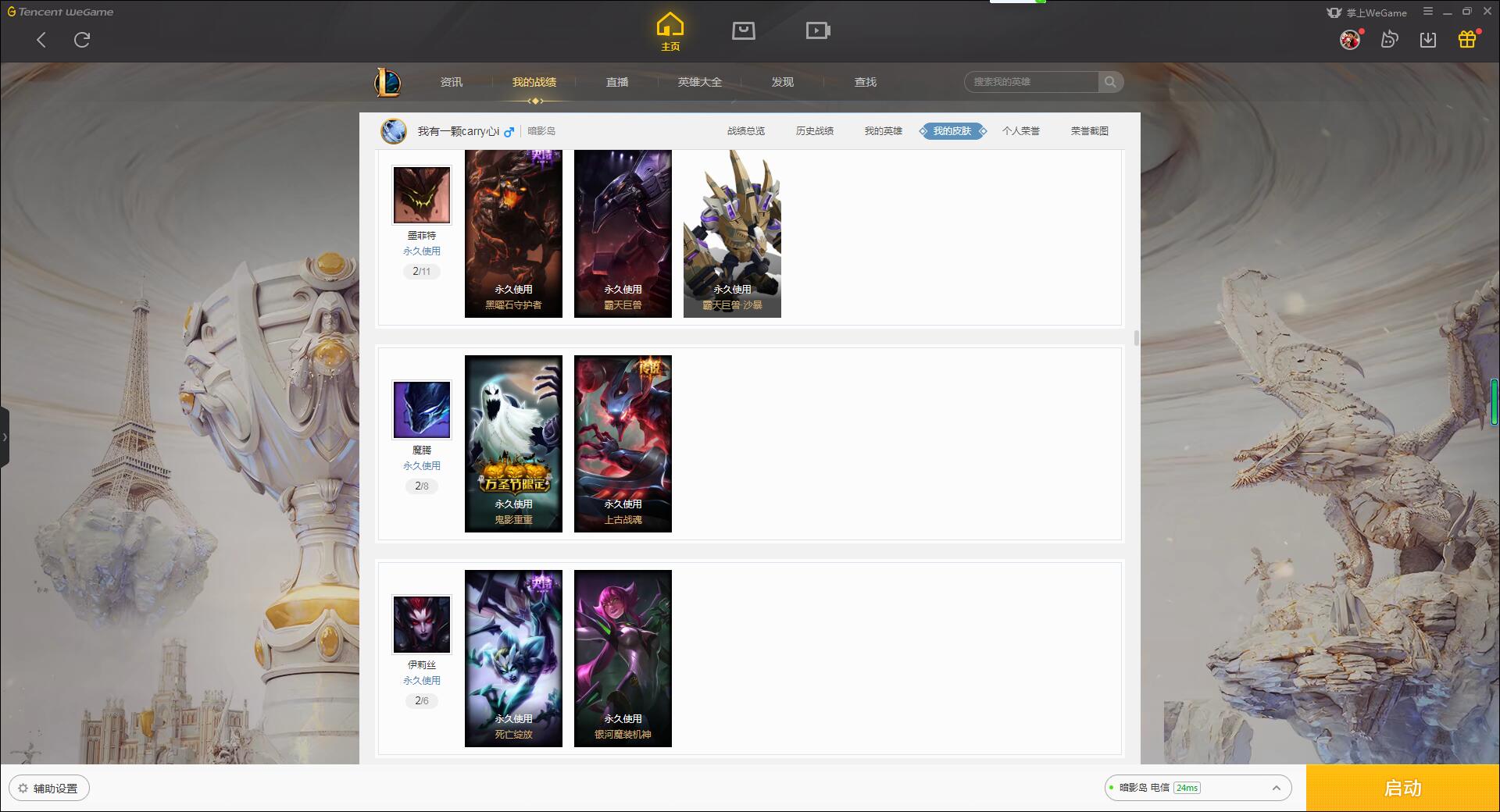The height and width of the screenshot is (812, 1500).
Task: Click the search magnifier button
Action: pos(1109,82)
